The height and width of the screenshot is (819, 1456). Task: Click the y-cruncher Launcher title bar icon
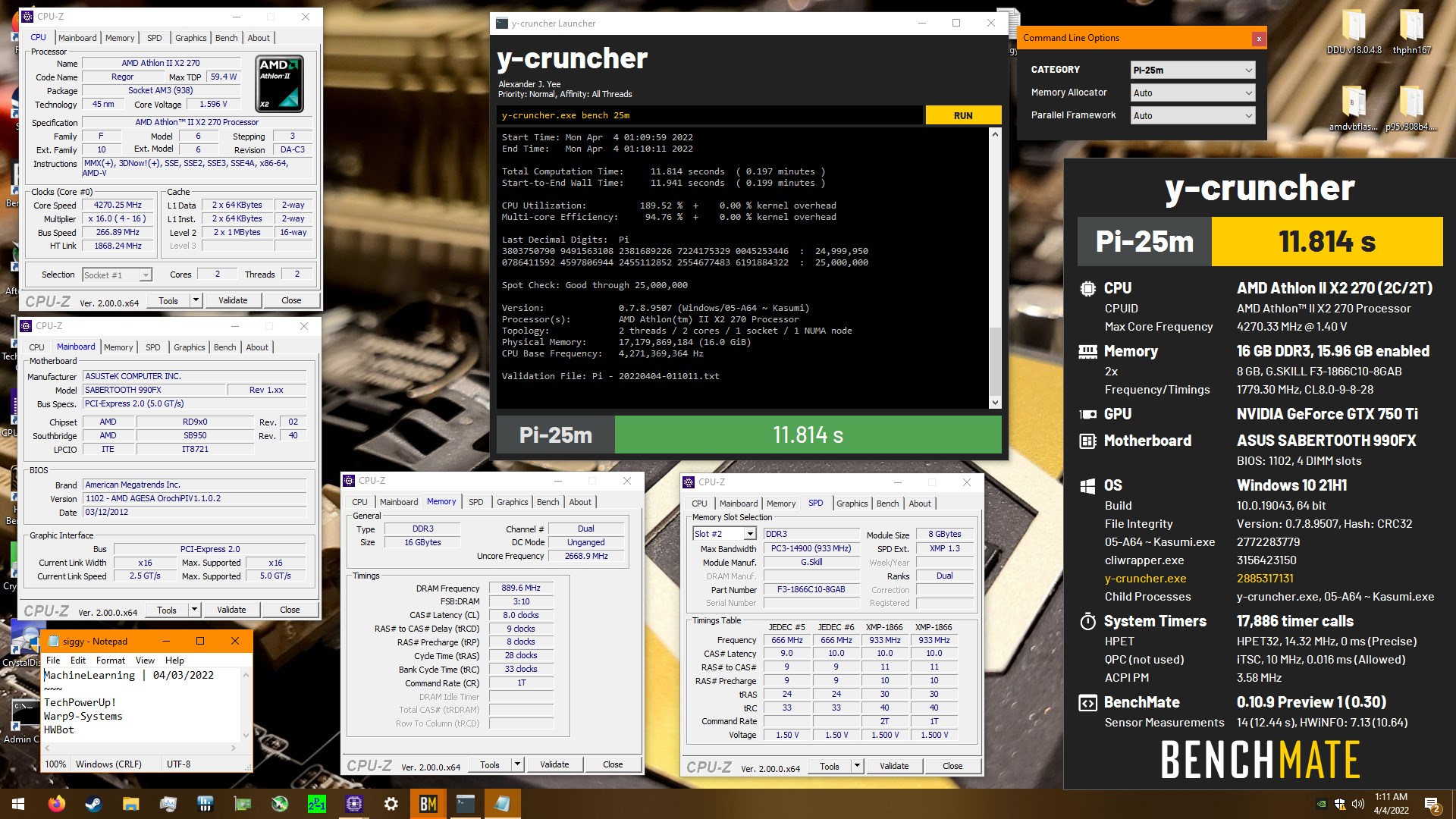502,24
